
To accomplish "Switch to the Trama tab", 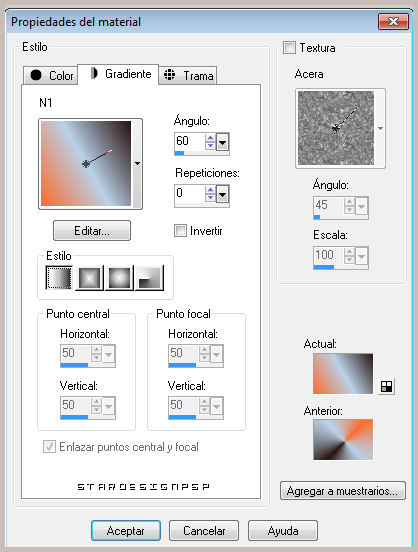I will (188, 75).
